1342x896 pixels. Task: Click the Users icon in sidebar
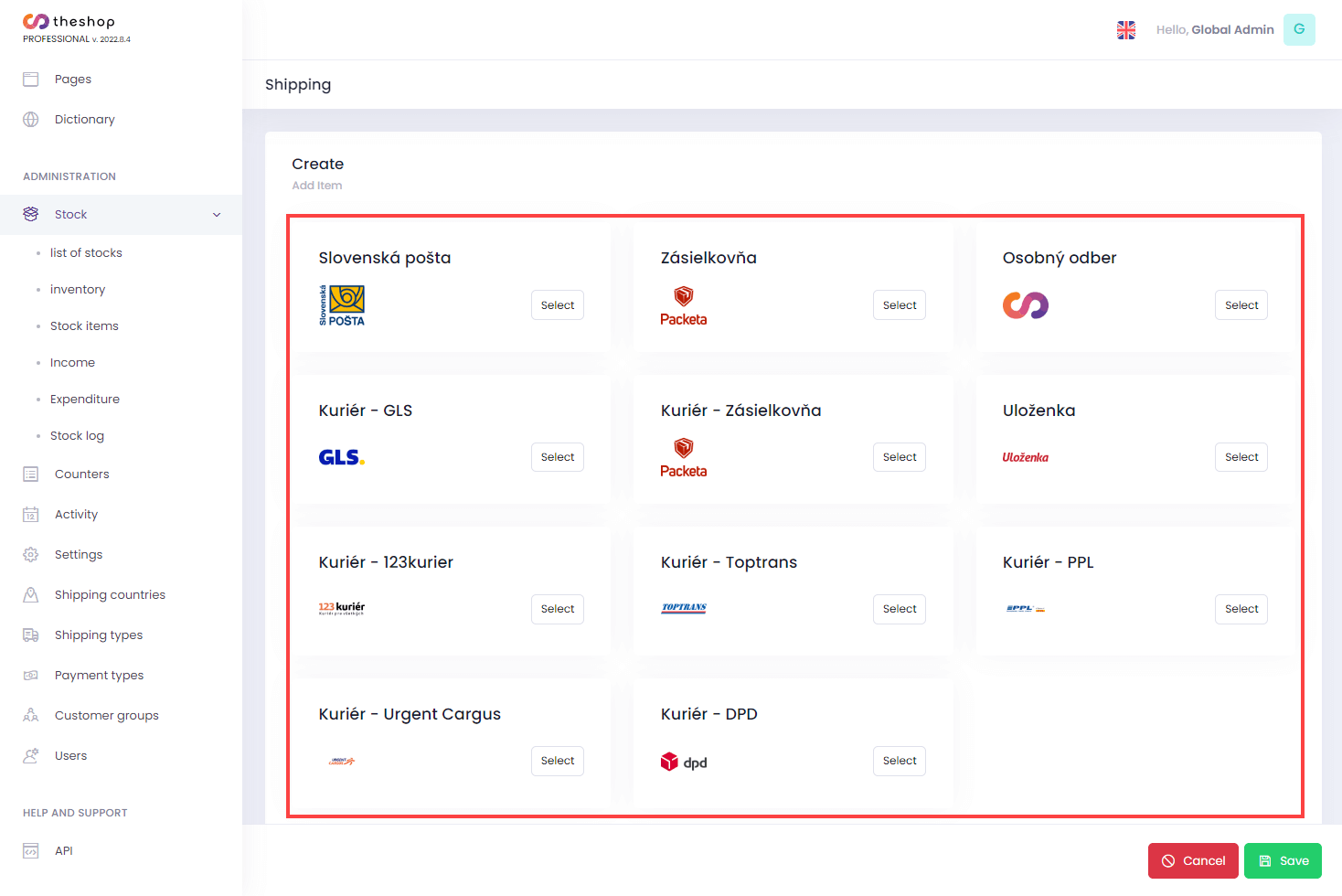pos(31,756)
